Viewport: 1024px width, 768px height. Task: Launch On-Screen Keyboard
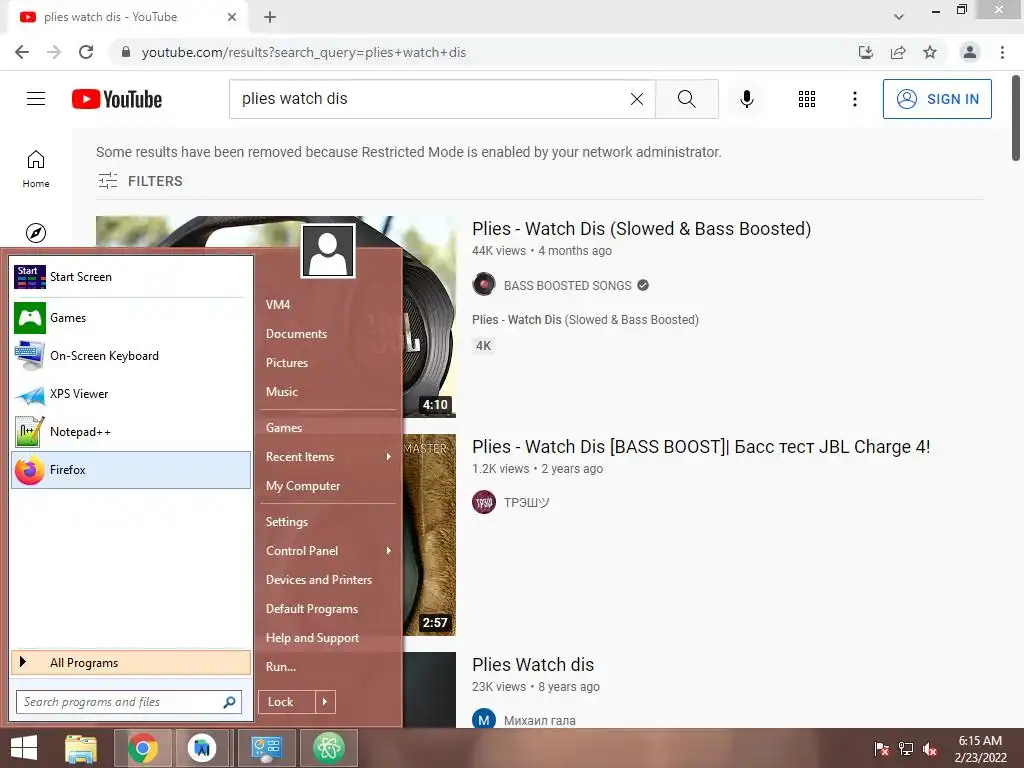click(131, 356)
